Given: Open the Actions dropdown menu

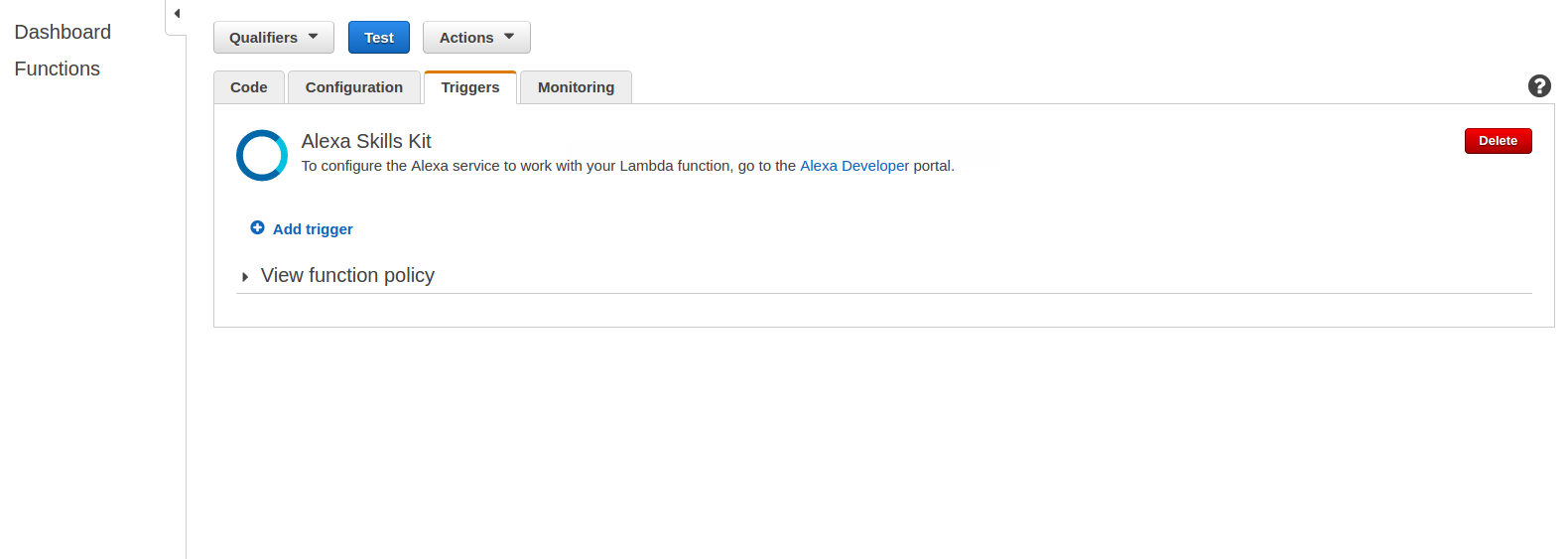Looking at the screenshot, I should (x=476, y=38).
